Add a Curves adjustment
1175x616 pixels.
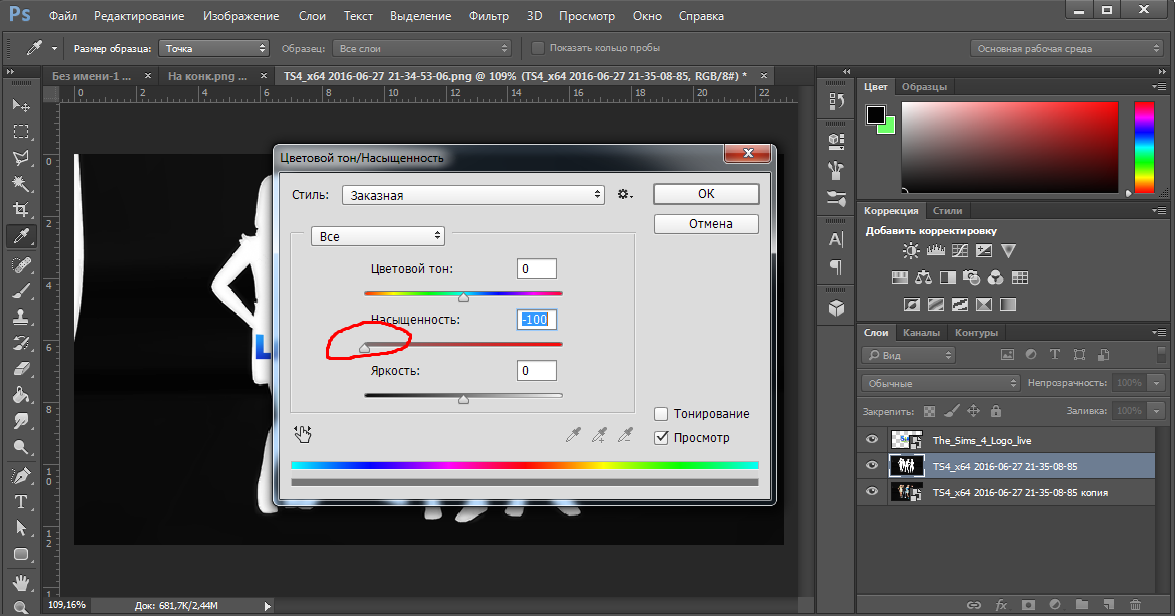[960, 251]
